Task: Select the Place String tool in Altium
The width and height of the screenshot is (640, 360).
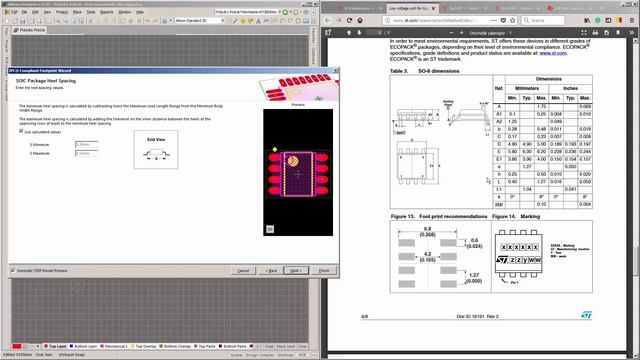Action: click(x=258, y=21)
